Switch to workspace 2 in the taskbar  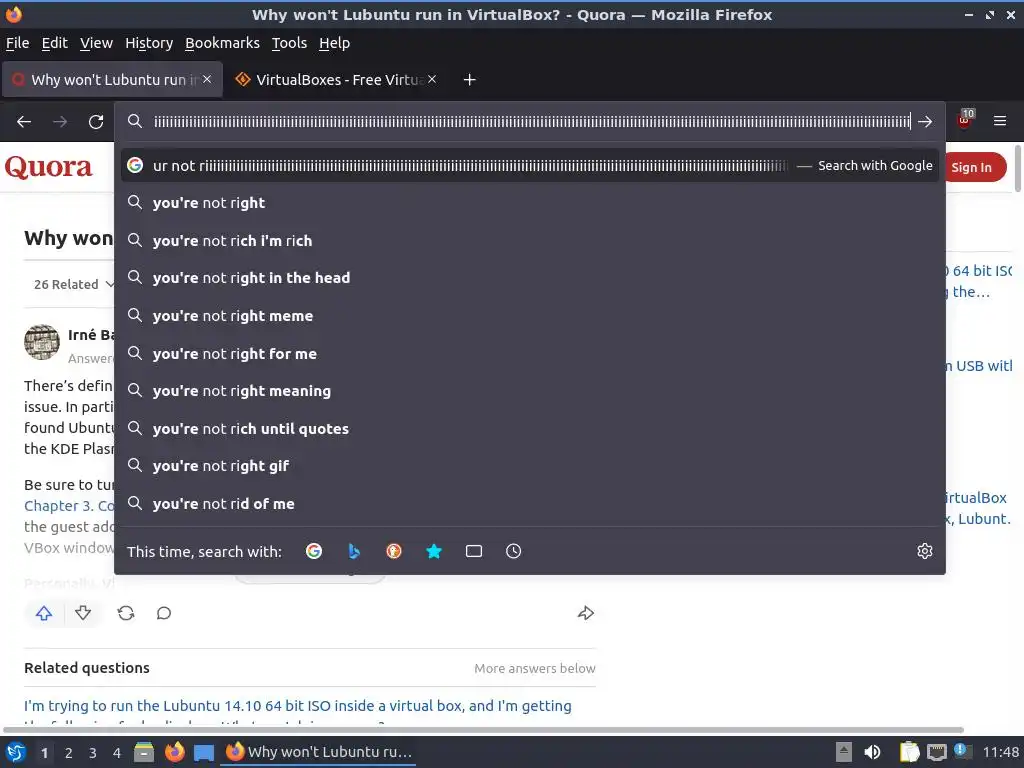[69, 753]
